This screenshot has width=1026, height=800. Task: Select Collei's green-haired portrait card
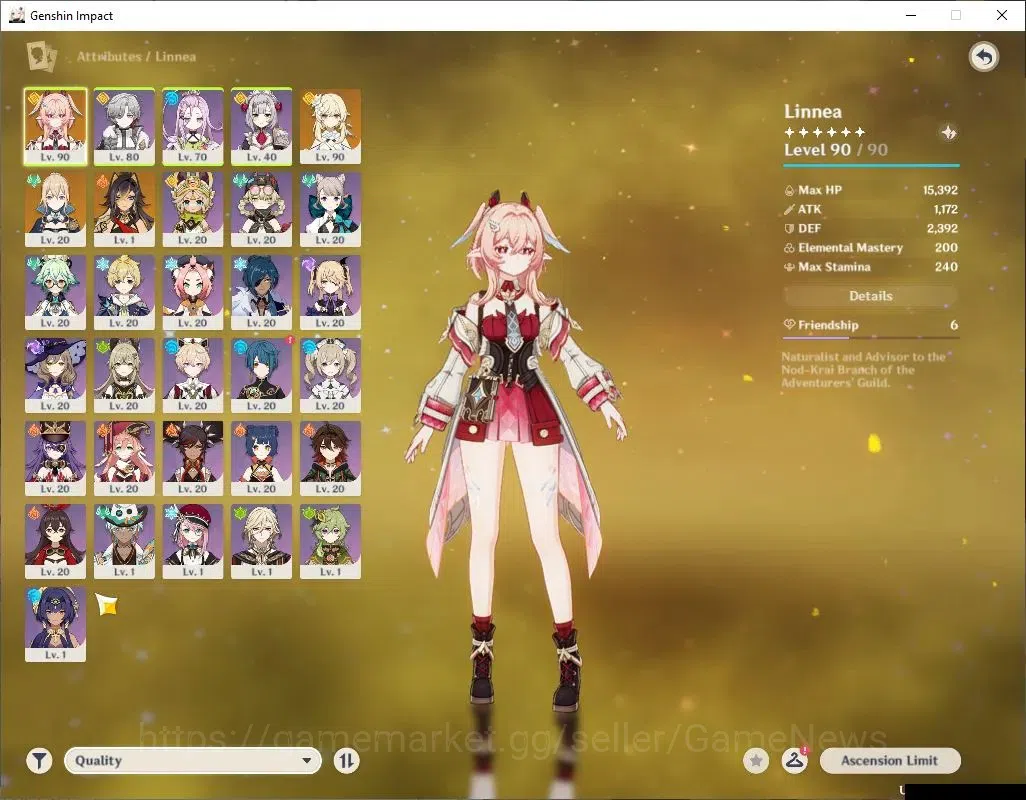coord(330,542)
